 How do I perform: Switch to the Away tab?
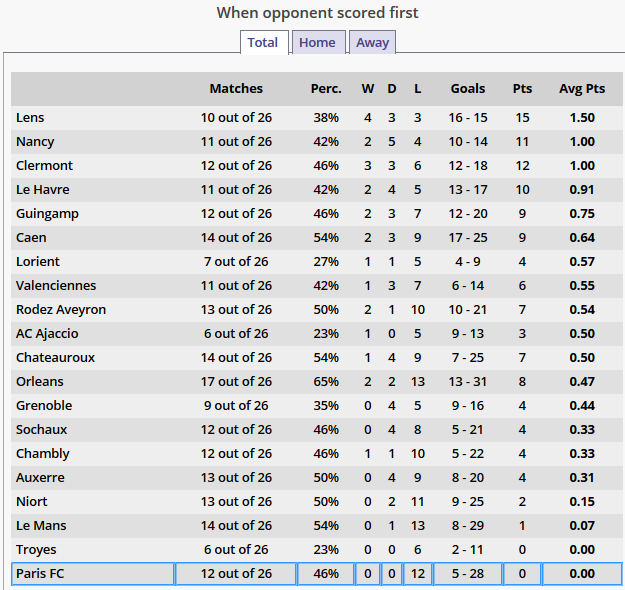click(x=373, y=42)
